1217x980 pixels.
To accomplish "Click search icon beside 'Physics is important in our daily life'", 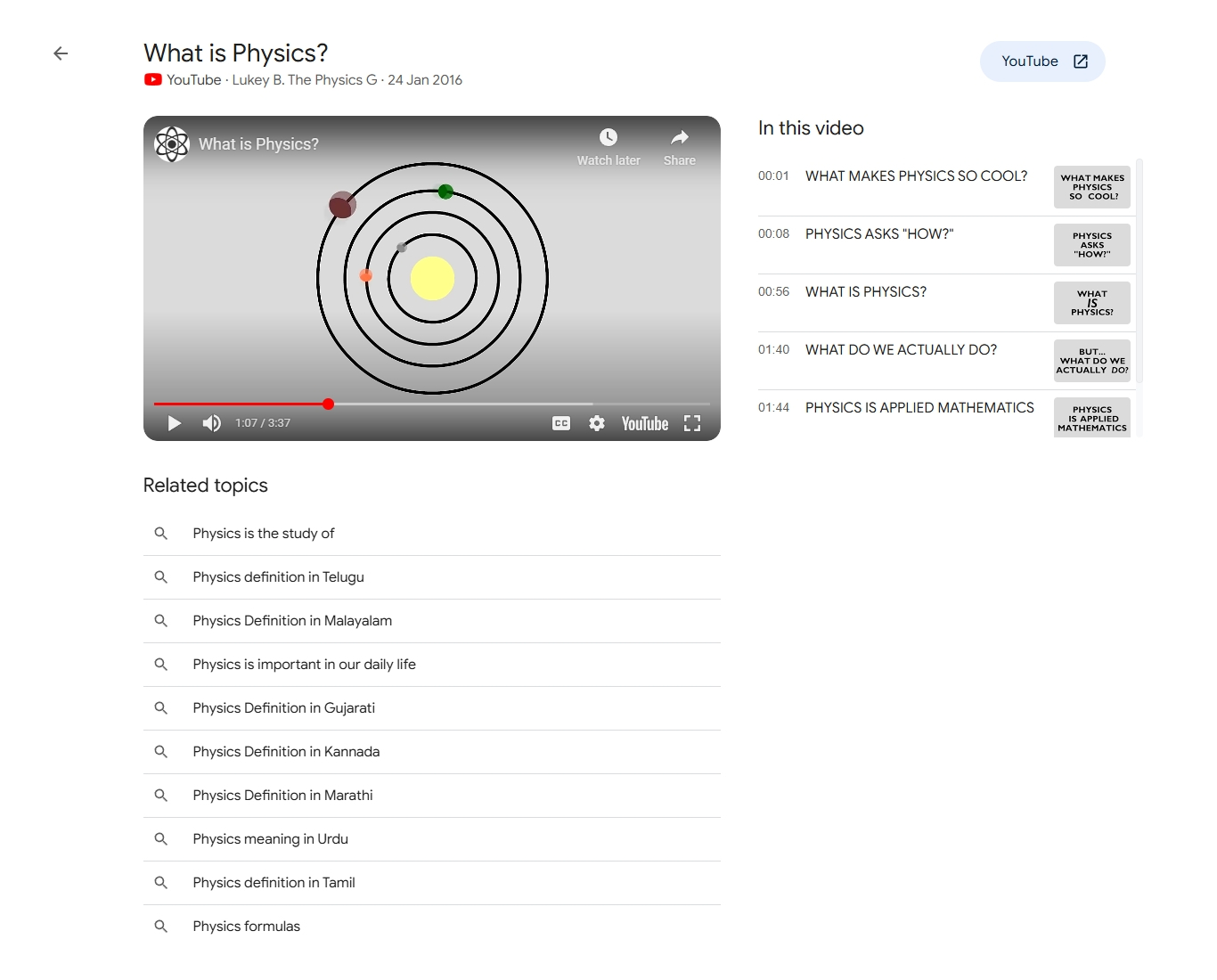I will point(161,665).
